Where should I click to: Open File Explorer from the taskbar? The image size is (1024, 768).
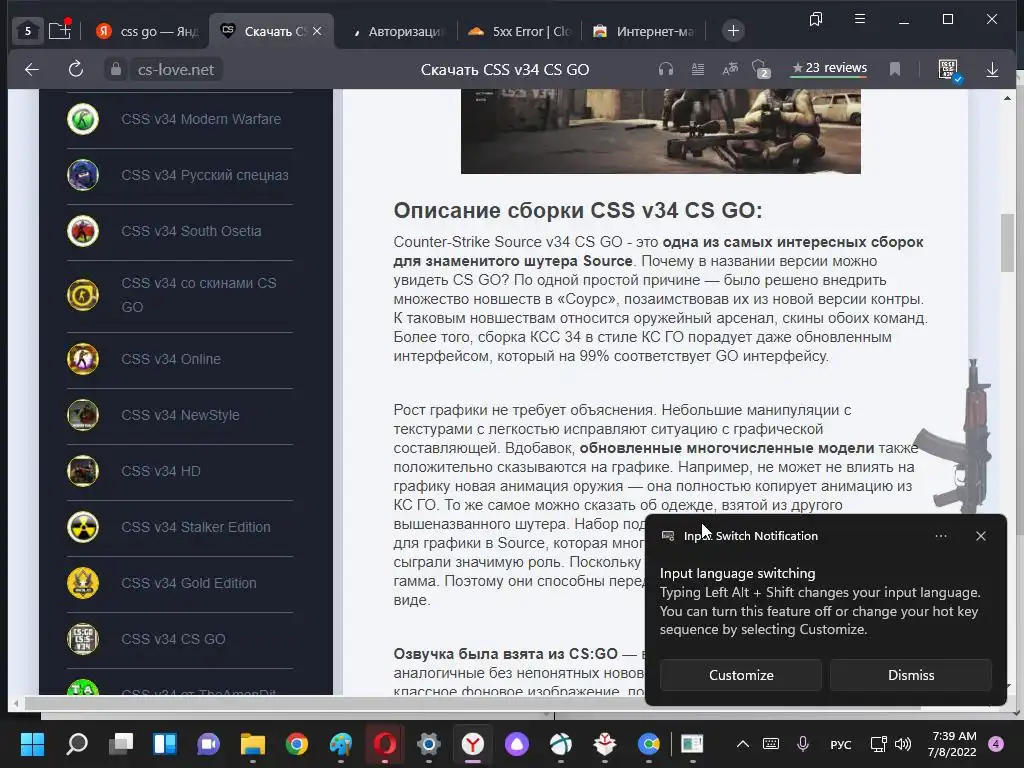point(253,744)
